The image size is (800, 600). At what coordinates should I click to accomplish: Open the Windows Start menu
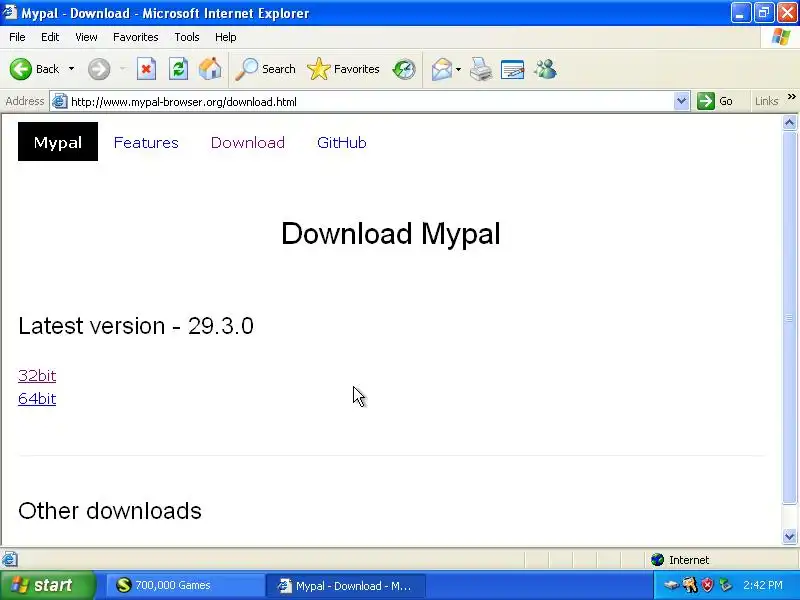click(x=48, y=585)
